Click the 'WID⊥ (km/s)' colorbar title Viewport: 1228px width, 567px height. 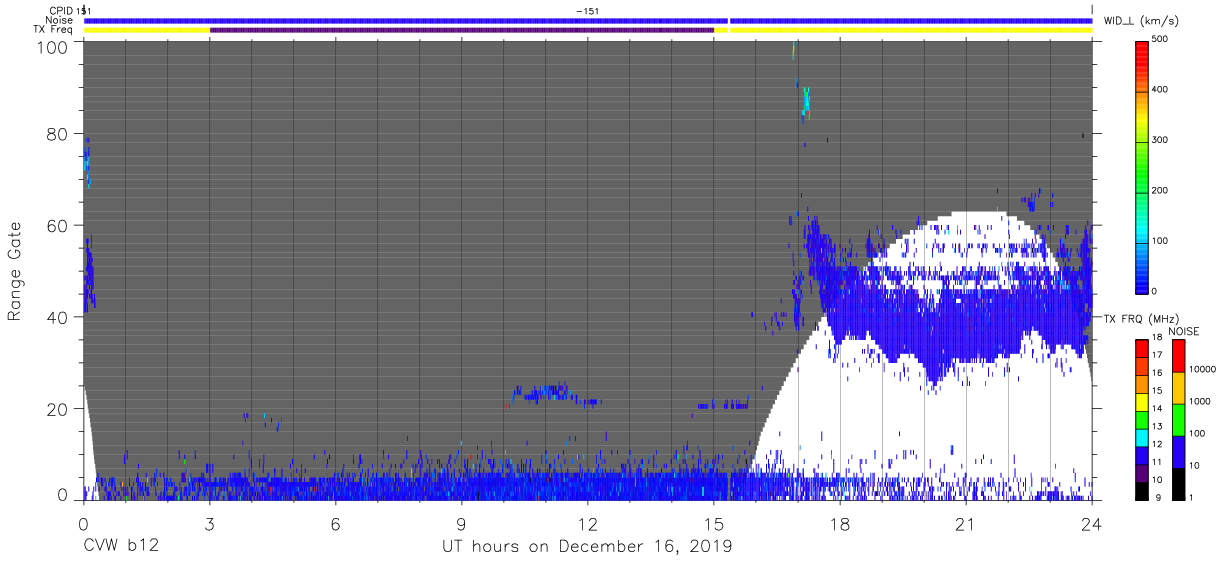(1139, 20)
